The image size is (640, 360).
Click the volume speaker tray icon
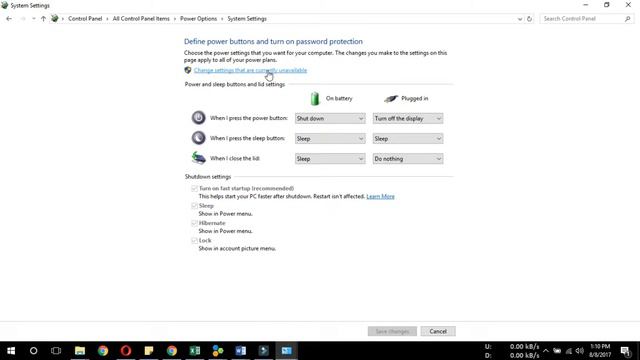coord(580,351)
